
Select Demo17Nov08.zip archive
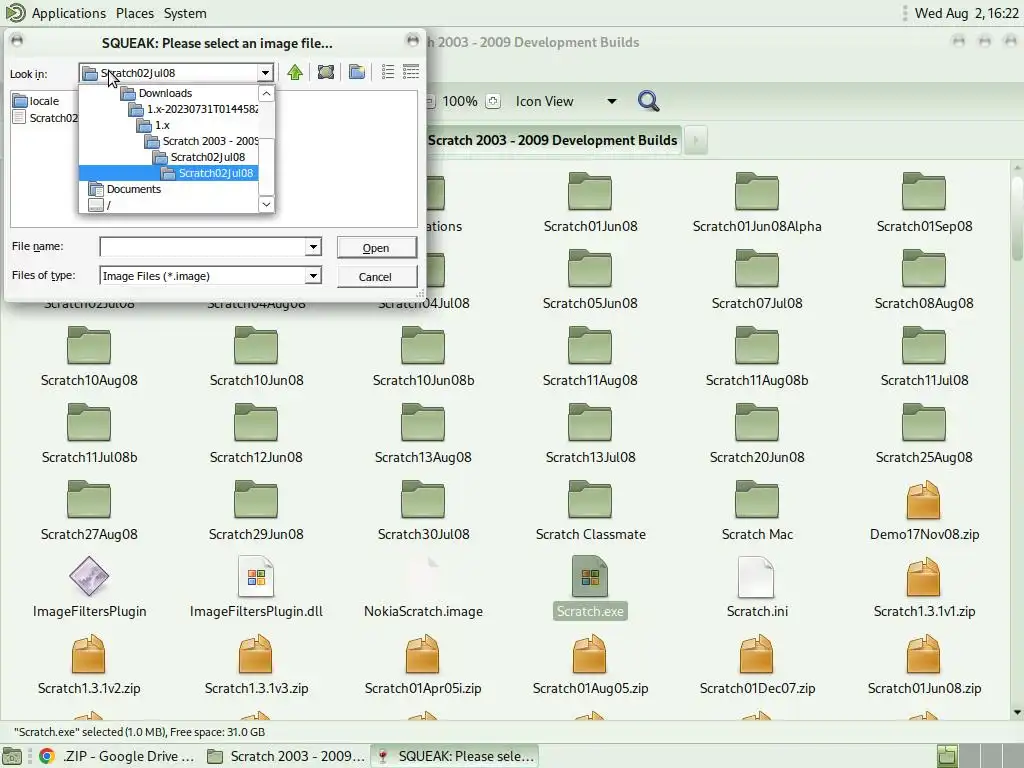point(924,511)
